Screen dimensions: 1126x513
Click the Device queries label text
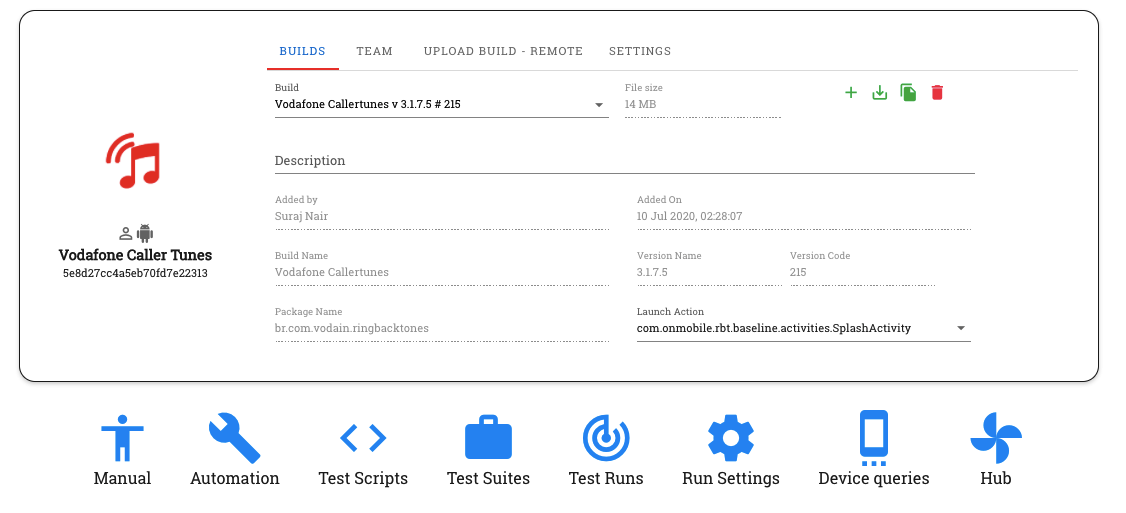(x=874, y=479)
